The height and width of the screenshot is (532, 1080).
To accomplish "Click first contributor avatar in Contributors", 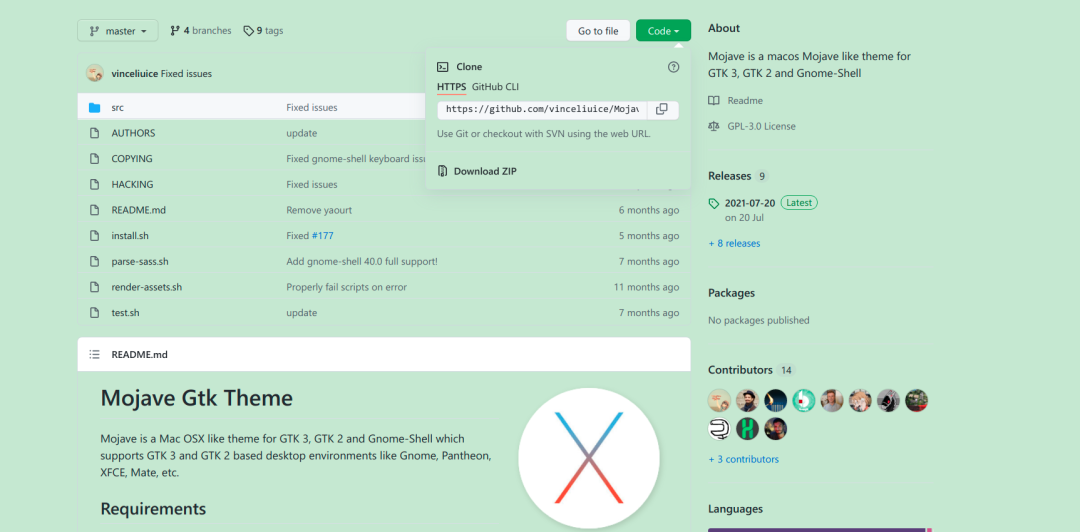I will coord(719,400).
